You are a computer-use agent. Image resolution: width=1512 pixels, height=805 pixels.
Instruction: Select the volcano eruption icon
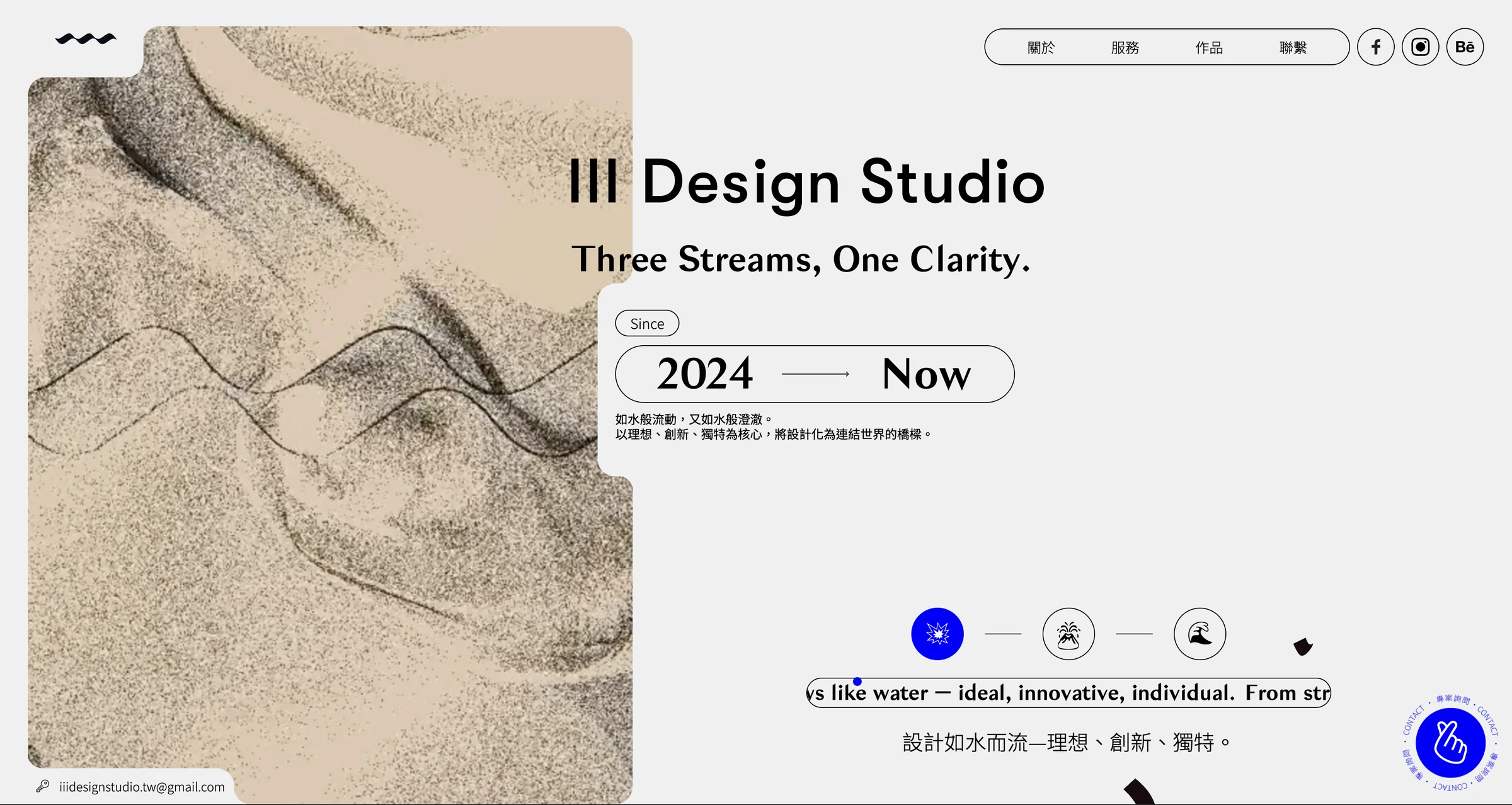[1068, 634]
